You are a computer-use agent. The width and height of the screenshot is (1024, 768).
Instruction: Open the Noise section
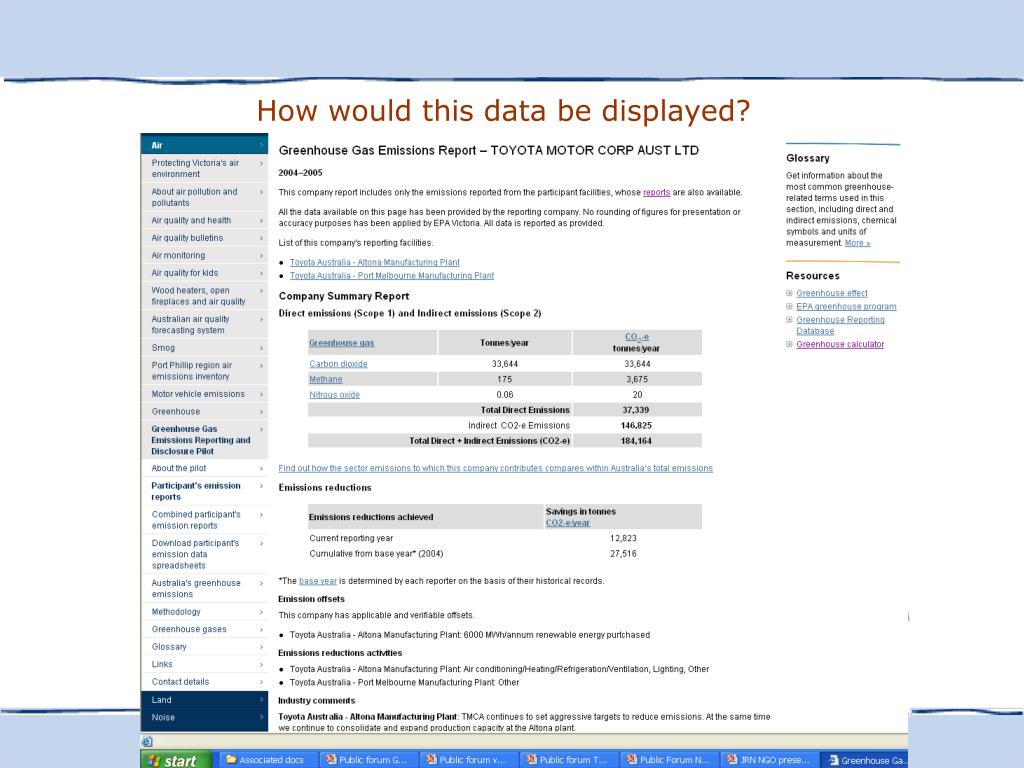204,718
